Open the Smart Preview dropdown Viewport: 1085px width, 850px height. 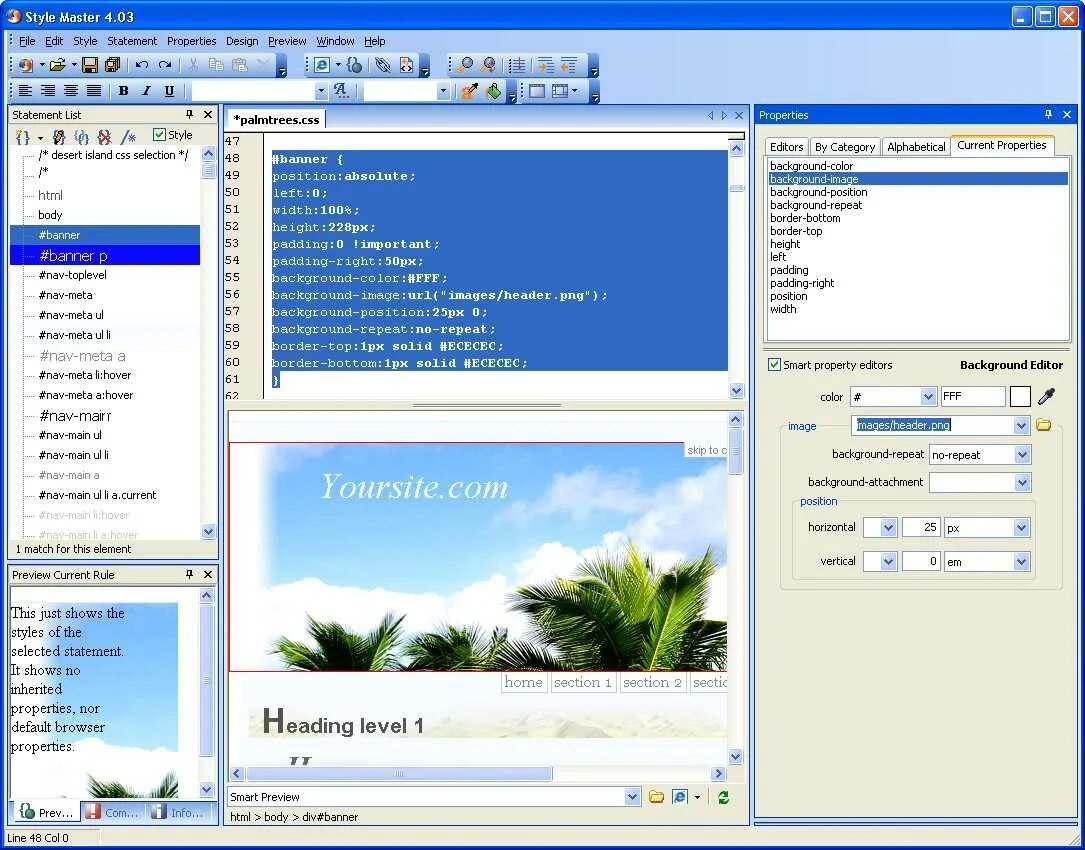point(632,797)
